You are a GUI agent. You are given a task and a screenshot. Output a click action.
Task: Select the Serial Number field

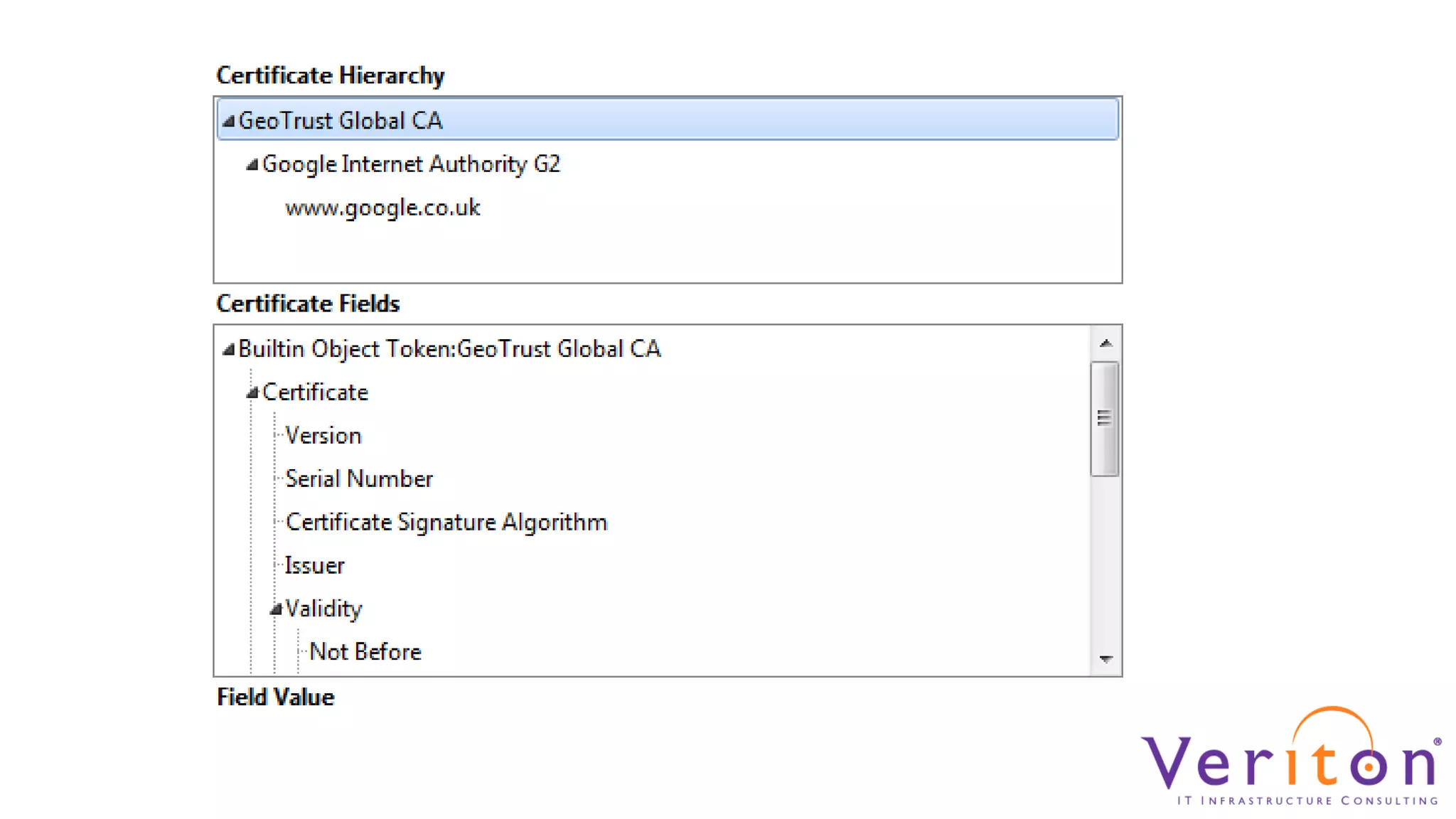359,479
